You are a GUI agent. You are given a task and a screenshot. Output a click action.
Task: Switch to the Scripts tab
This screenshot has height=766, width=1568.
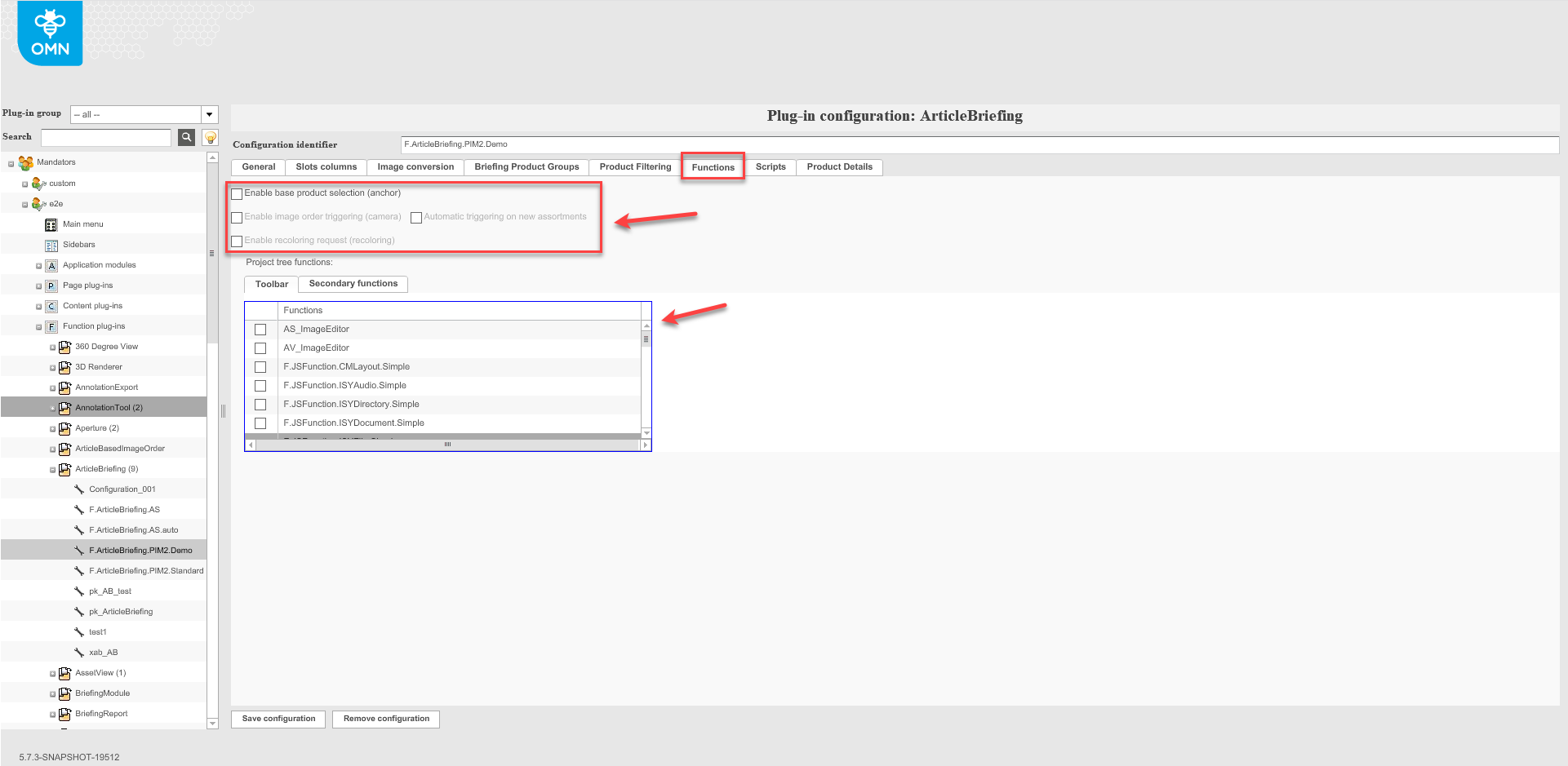pyautogui.click(x=770, y=166)
